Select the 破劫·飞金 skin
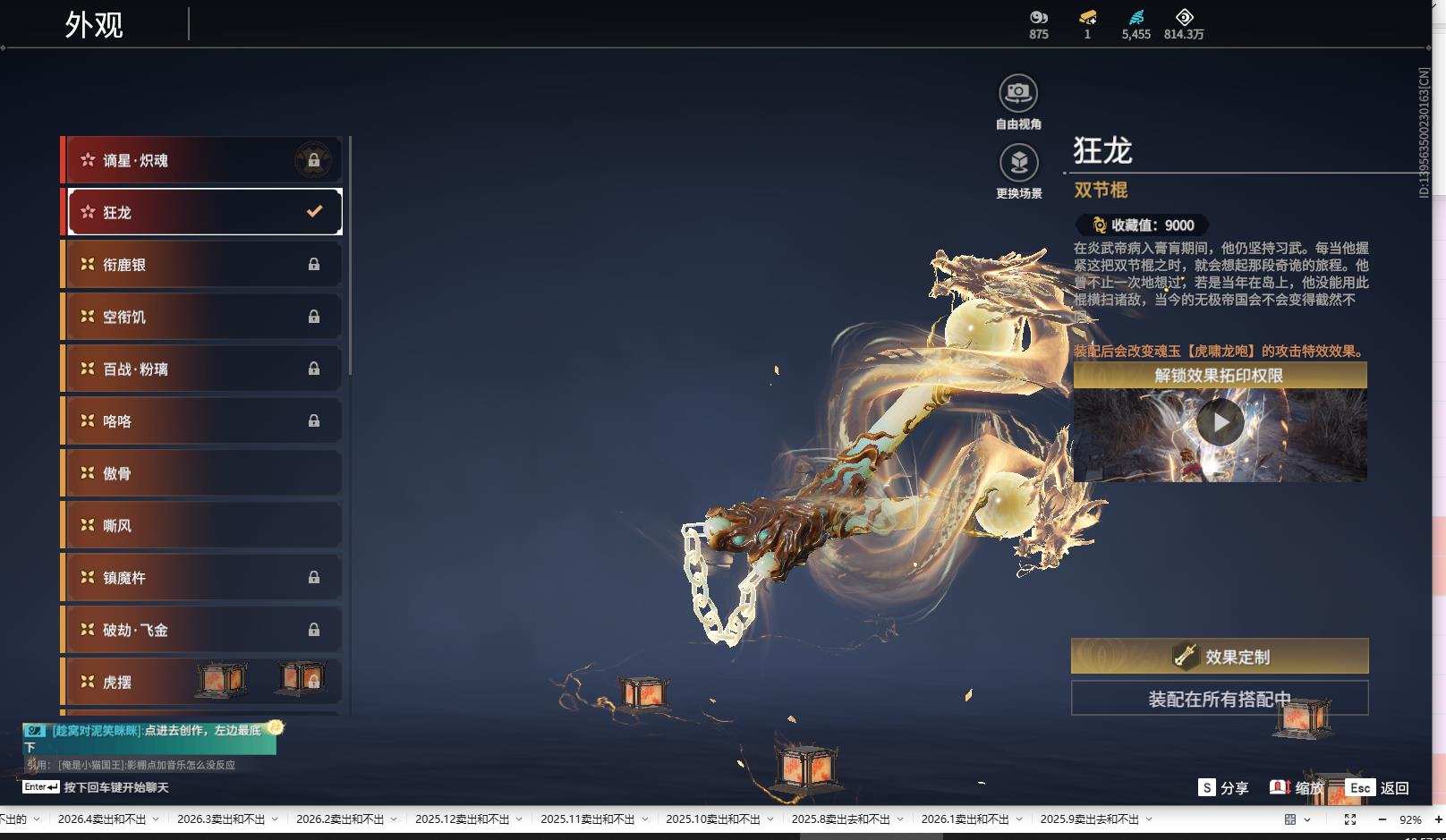Viewport: 1446px width, 840px height. [201, 630]
